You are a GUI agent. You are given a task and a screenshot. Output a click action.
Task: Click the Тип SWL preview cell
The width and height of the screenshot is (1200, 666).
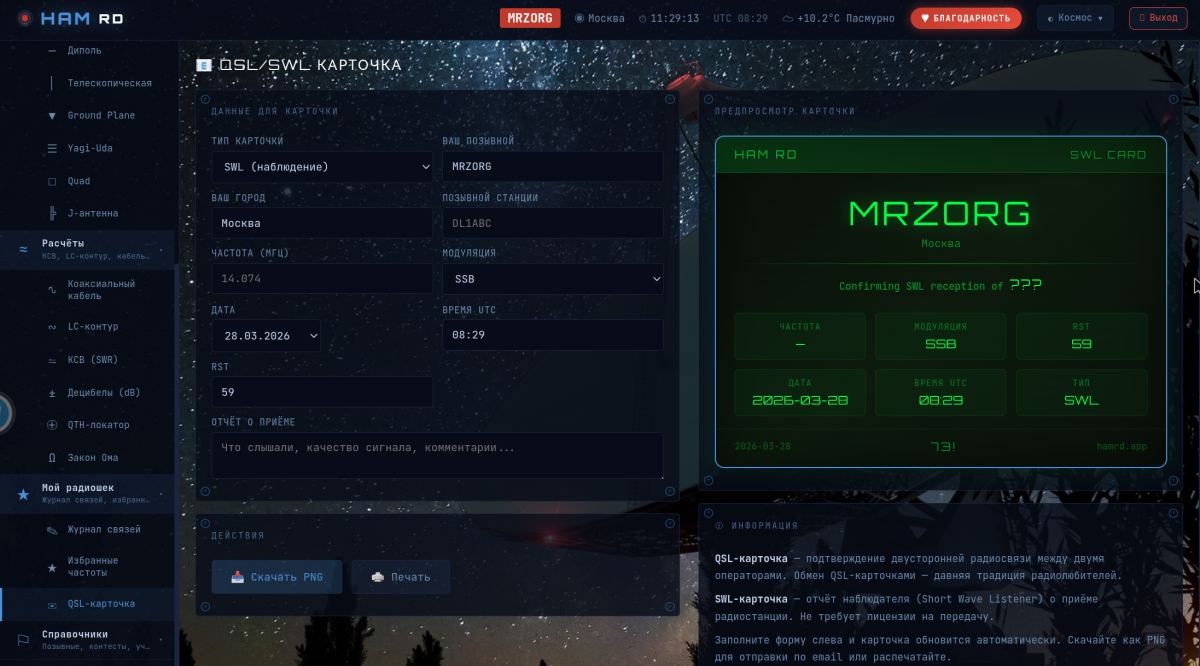coord(1082,392)
